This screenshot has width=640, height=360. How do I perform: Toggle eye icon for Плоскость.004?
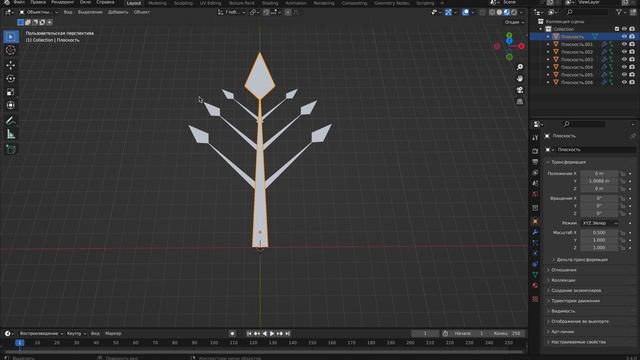click(624, 67)
